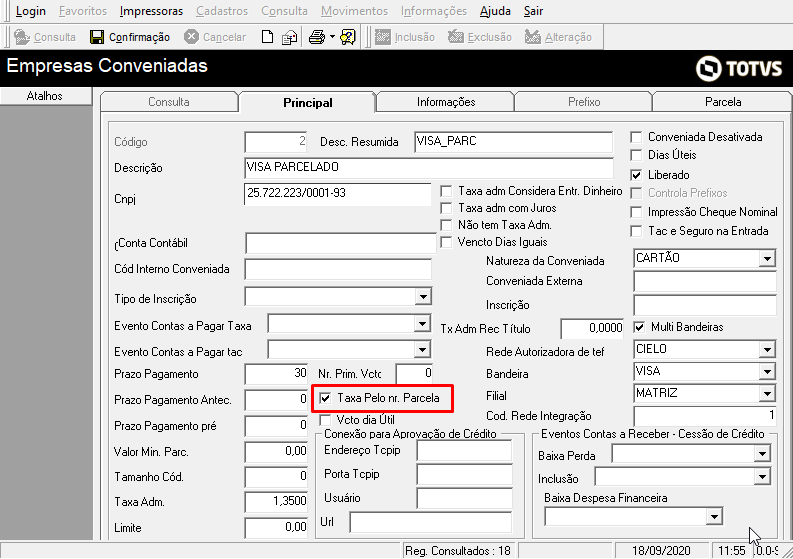Image resolution: width=793 pixels, height=559 pixels.
Task: Expand Rede Autorizadora de tef dropdown
Action: (767, 350)
